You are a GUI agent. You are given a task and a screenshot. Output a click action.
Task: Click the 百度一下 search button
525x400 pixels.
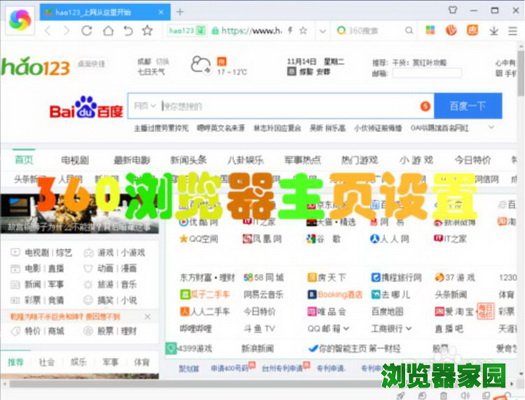468,106
